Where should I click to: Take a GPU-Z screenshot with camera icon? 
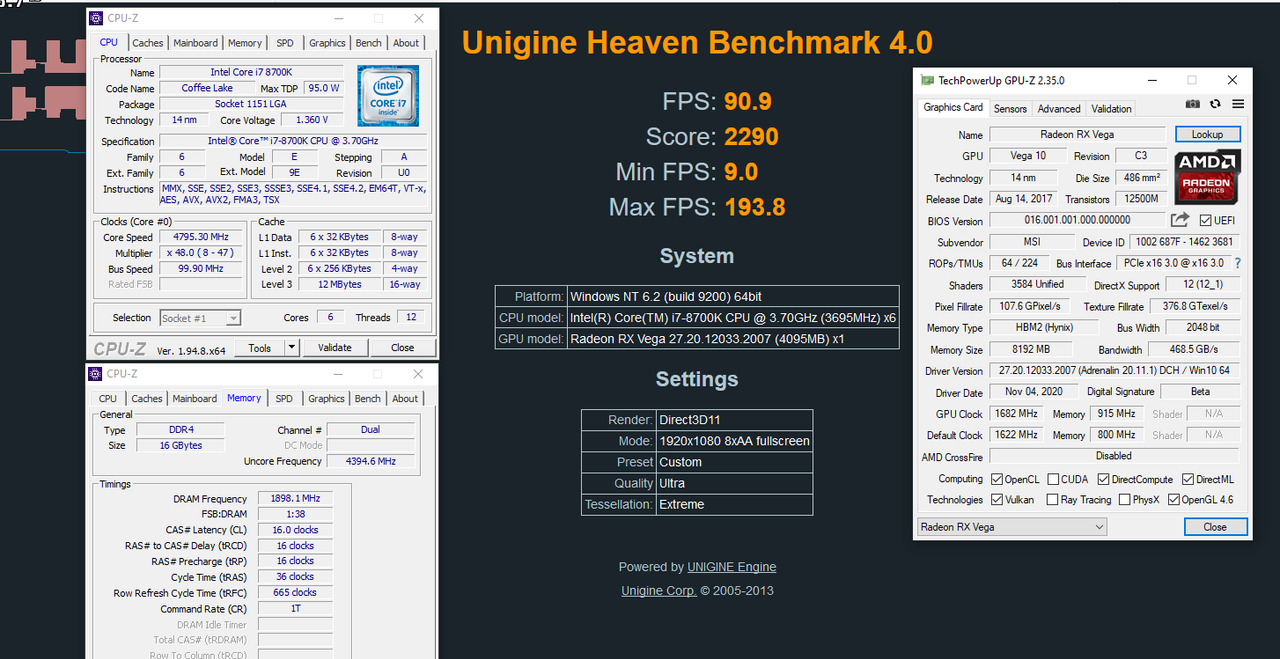coord(1193,104)
